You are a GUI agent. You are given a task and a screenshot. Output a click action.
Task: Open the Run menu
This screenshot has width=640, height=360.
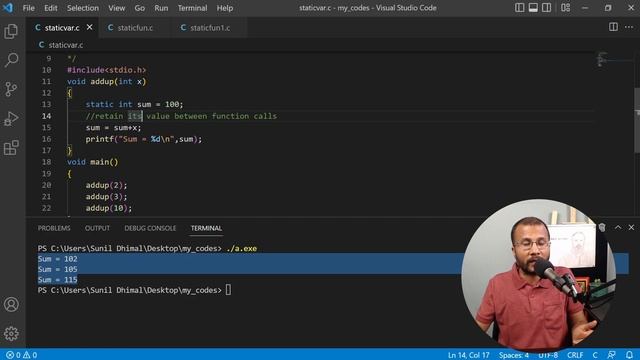coord(161,8)
